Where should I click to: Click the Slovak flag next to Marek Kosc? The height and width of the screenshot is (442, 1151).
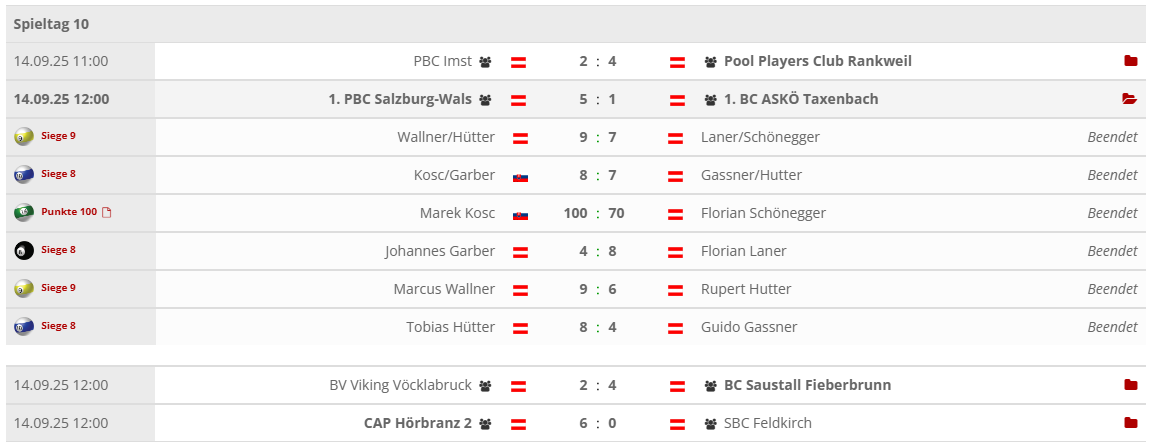520,214
